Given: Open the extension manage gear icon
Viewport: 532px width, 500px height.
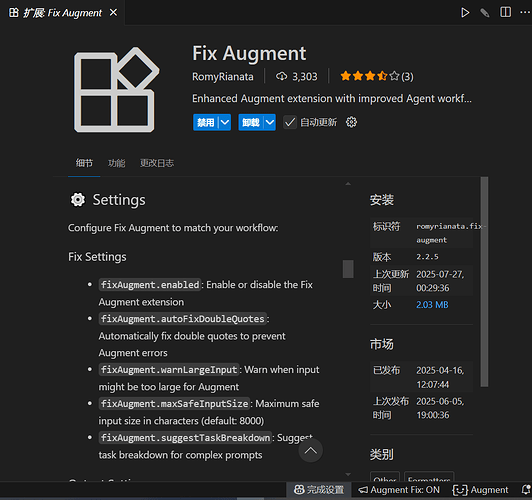Looking at the screenshot, I should [351, 122].
